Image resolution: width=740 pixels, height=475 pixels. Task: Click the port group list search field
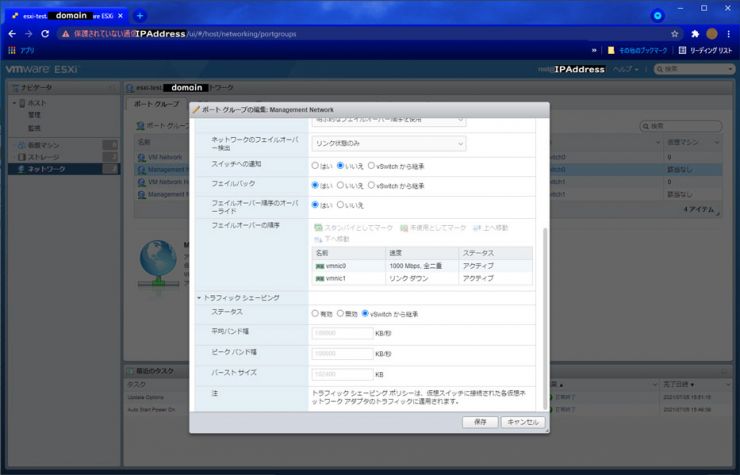click(681, 126)
